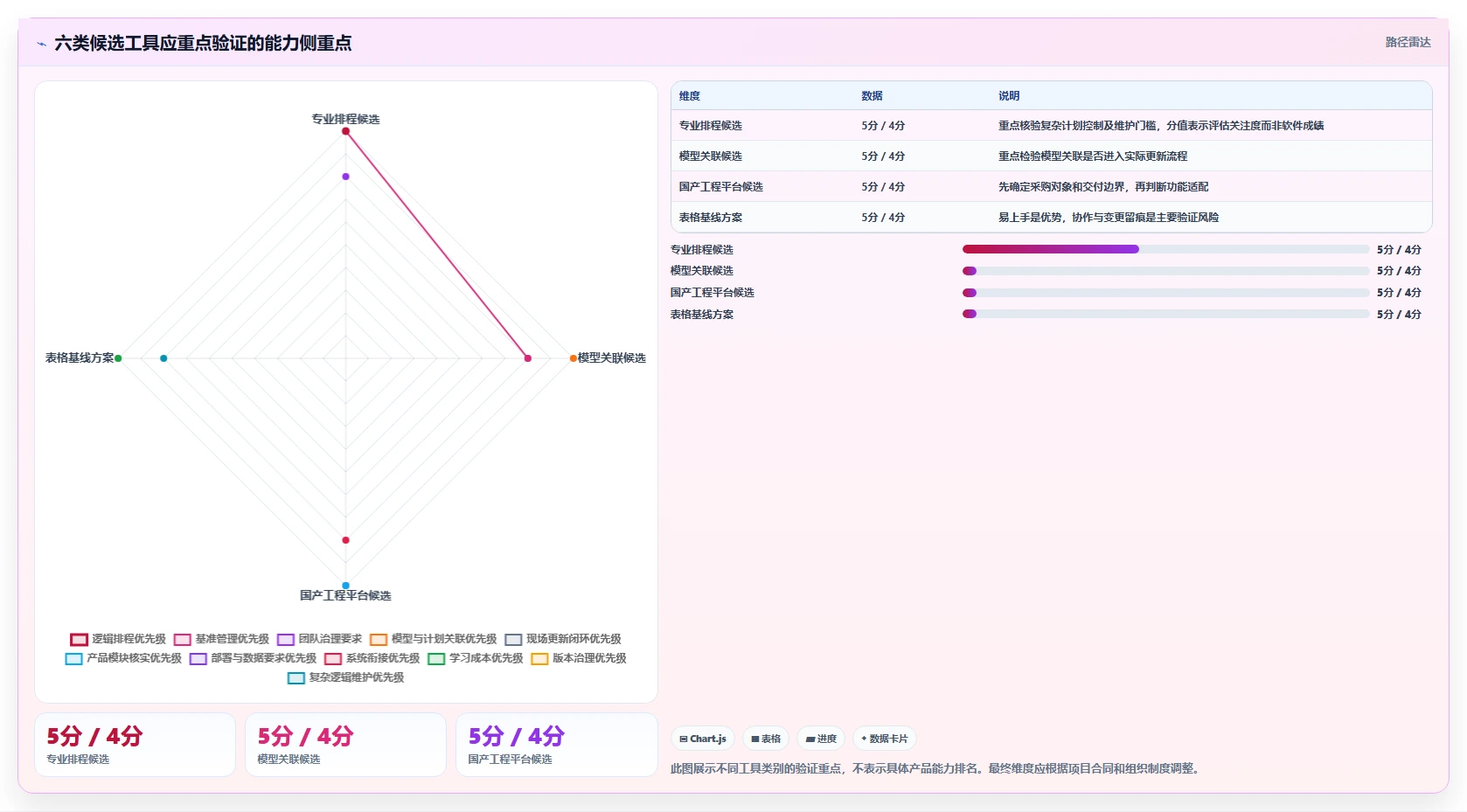The width and height of the screenshot is (1467, 812).
Task: Open the 国产工程平台候选 score card
Action: tap(557, 745)
